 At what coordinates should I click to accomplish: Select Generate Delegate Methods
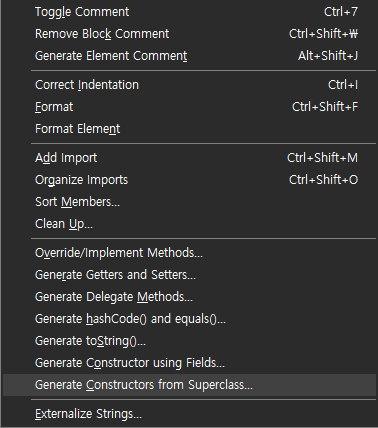[189, 297]
